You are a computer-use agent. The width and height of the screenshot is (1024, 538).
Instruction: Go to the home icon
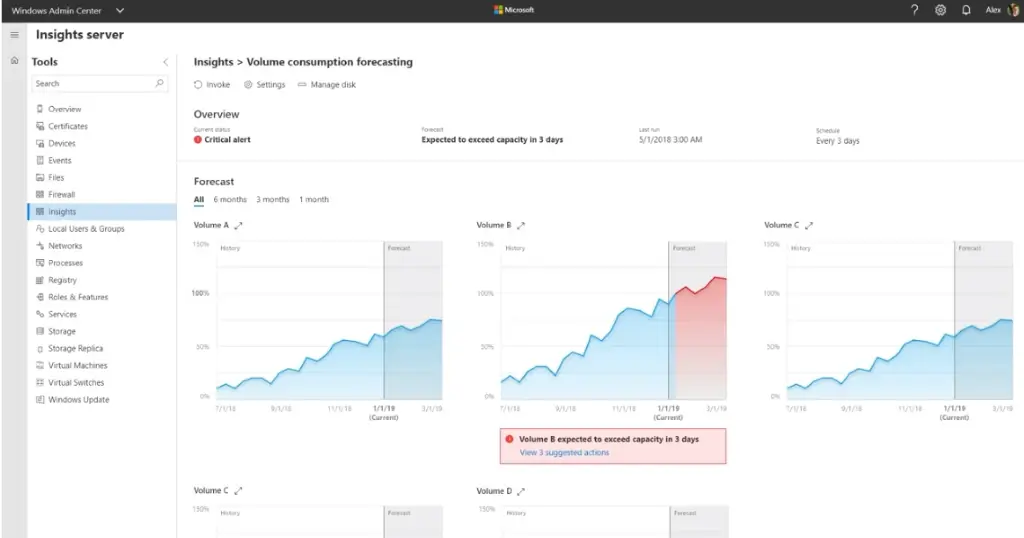pyautogui.click(x=14, y=61)
